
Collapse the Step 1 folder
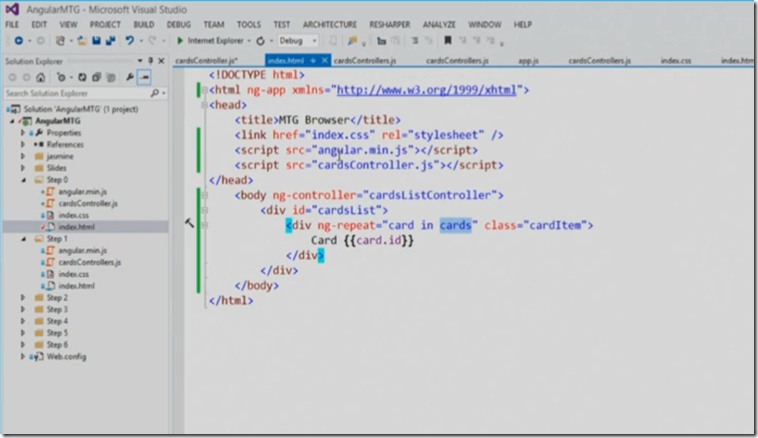(x=23, y=239)
